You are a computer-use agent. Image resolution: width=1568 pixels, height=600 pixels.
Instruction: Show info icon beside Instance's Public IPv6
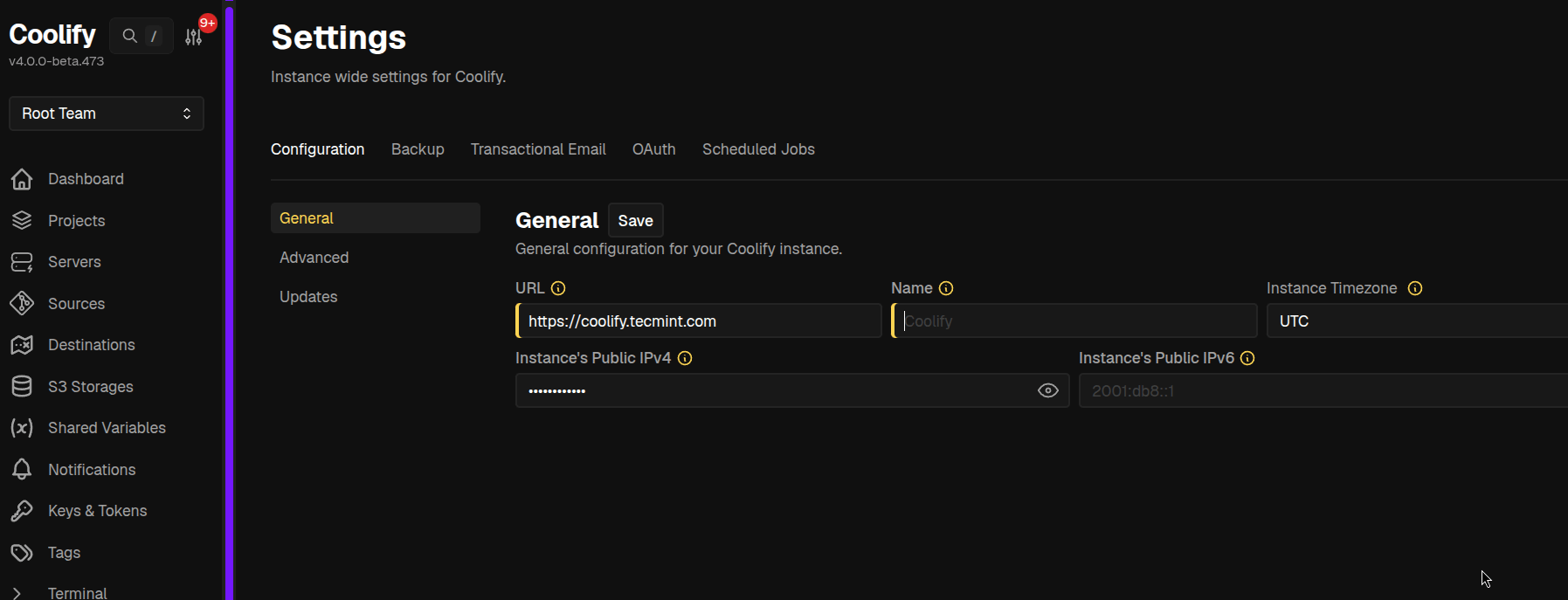tap(1247, 358)
